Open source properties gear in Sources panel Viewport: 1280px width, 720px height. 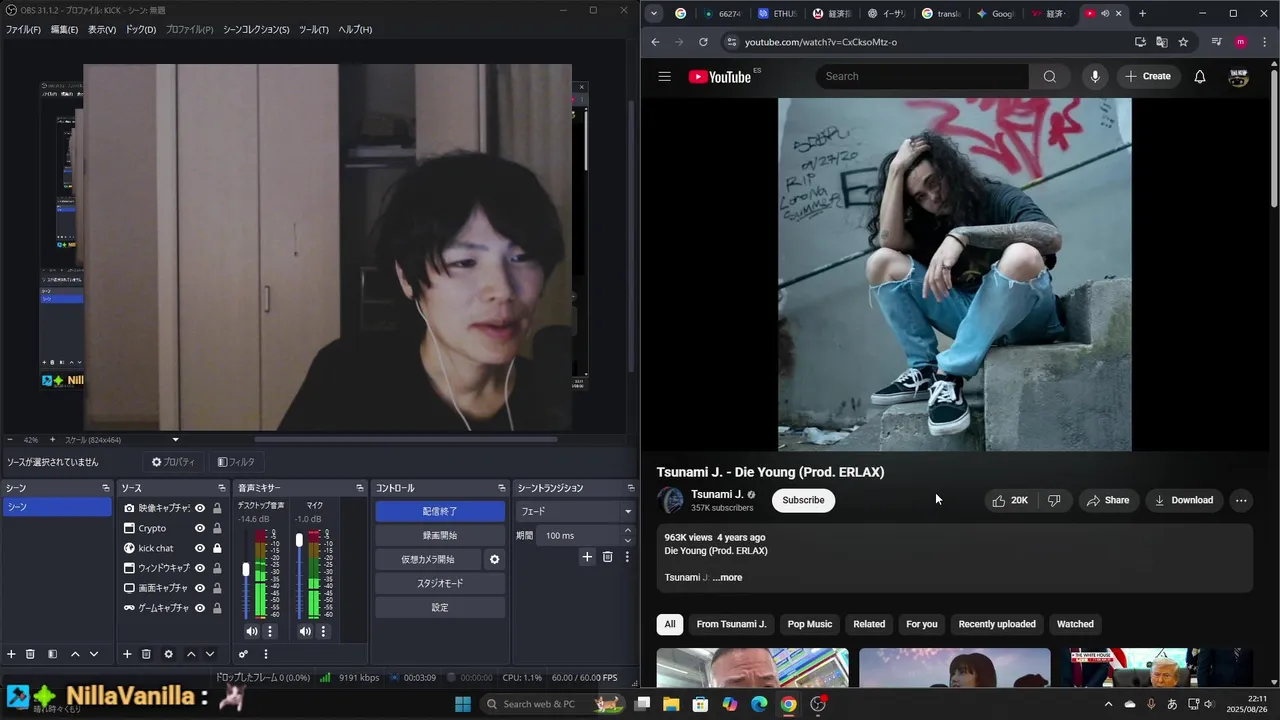[x=168, y=654]
